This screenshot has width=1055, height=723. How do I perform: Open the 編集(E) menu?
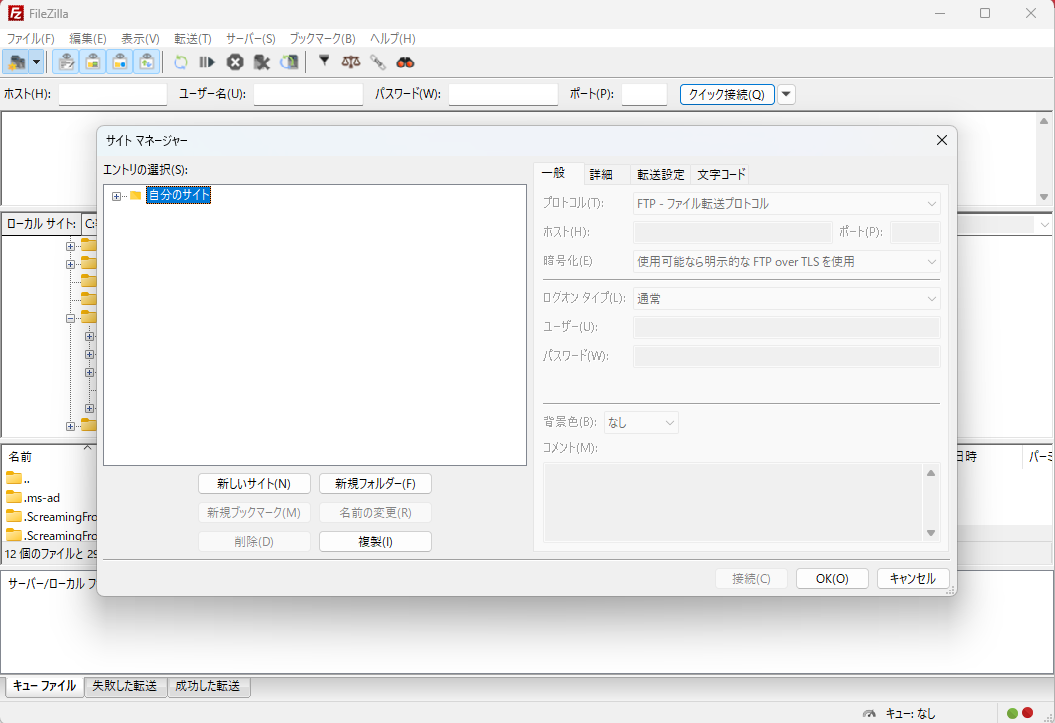pos(88,38)
